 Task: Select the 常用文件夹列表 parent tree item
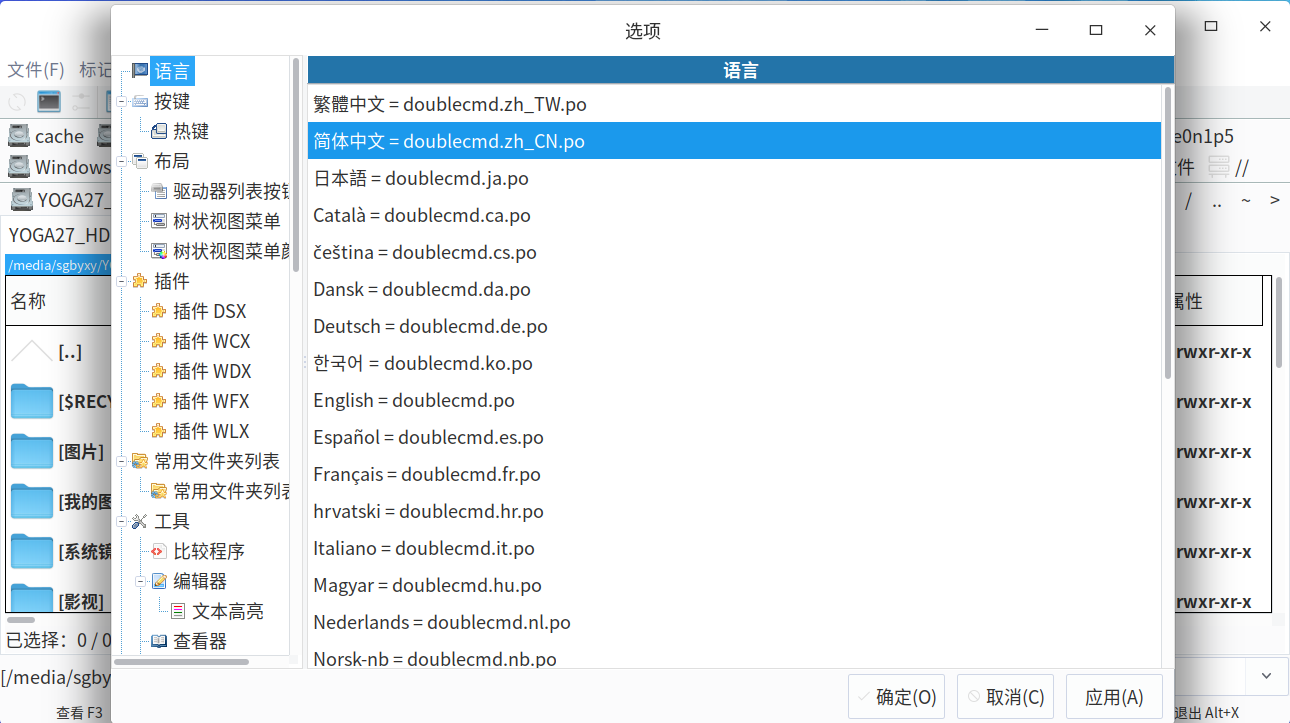click(x=216, y=461)
